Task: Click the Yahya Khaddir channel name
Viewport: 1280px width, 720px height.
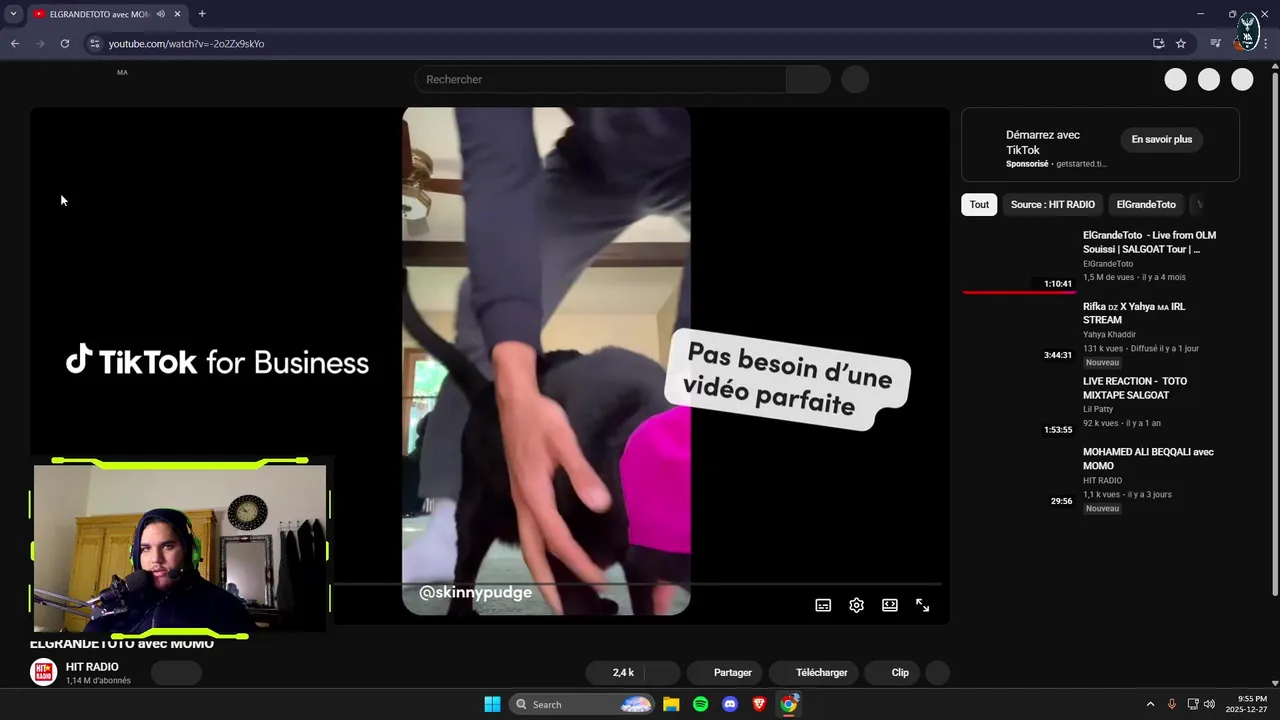Action: click(x=1109, y=335)
